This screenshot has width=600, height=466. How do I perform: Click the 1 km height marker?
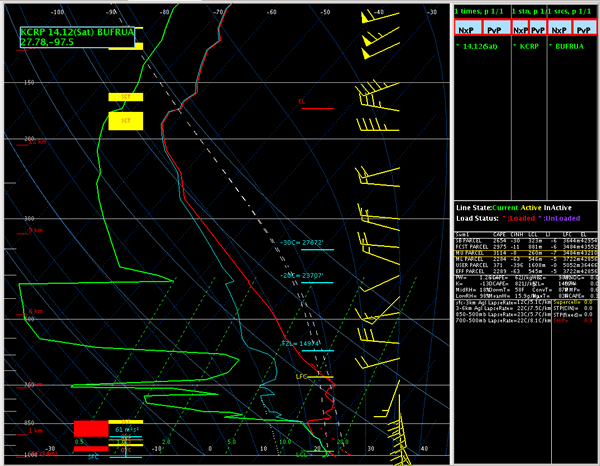tap(36, 431)
